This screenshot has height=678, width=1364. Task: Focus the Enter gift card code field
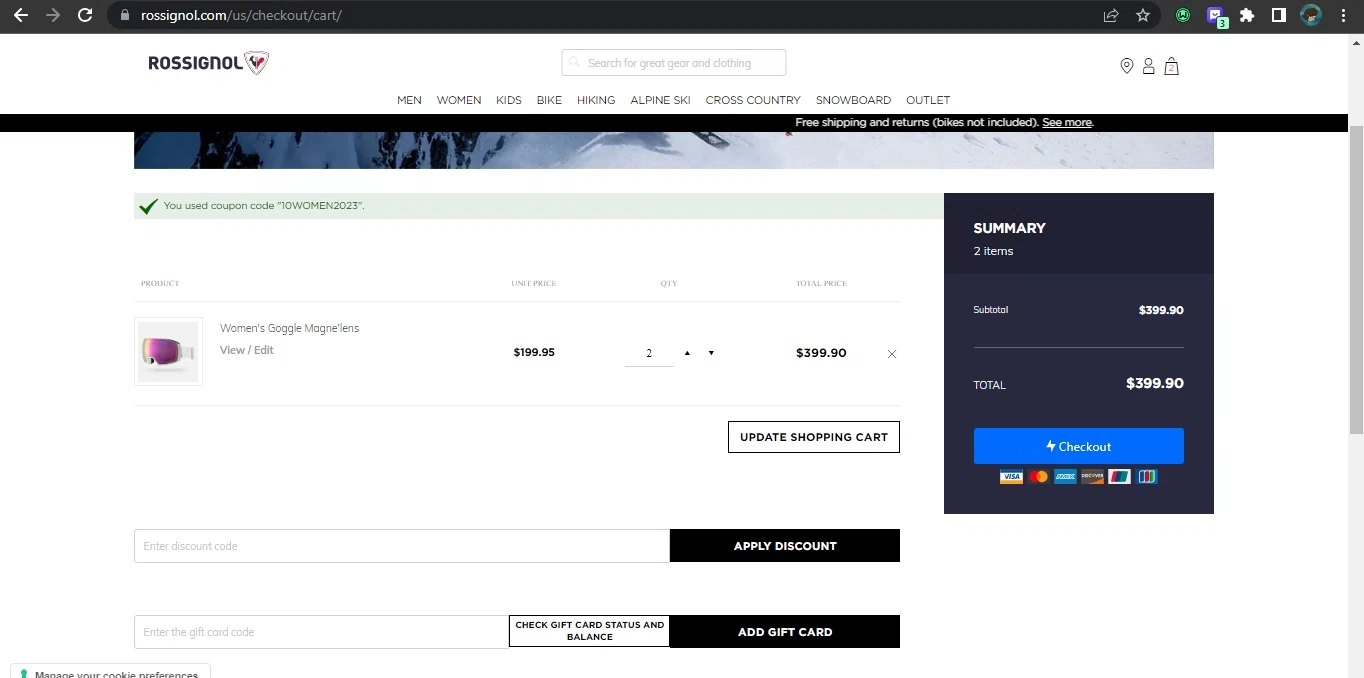pyautogui.click(x=321, y=632)
